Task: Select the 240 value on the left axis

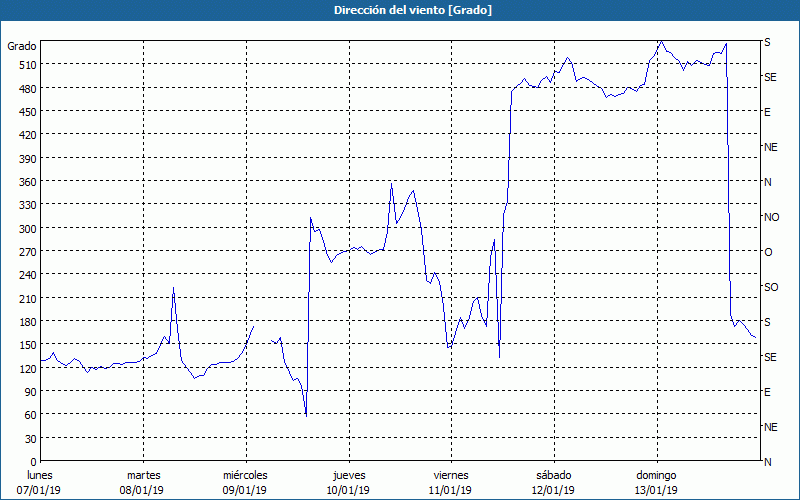Action: coord(29,275)
